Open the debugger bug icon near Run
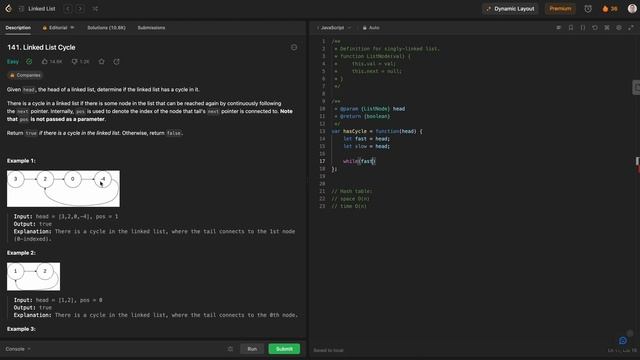640x360 pixels. [230, 349]
